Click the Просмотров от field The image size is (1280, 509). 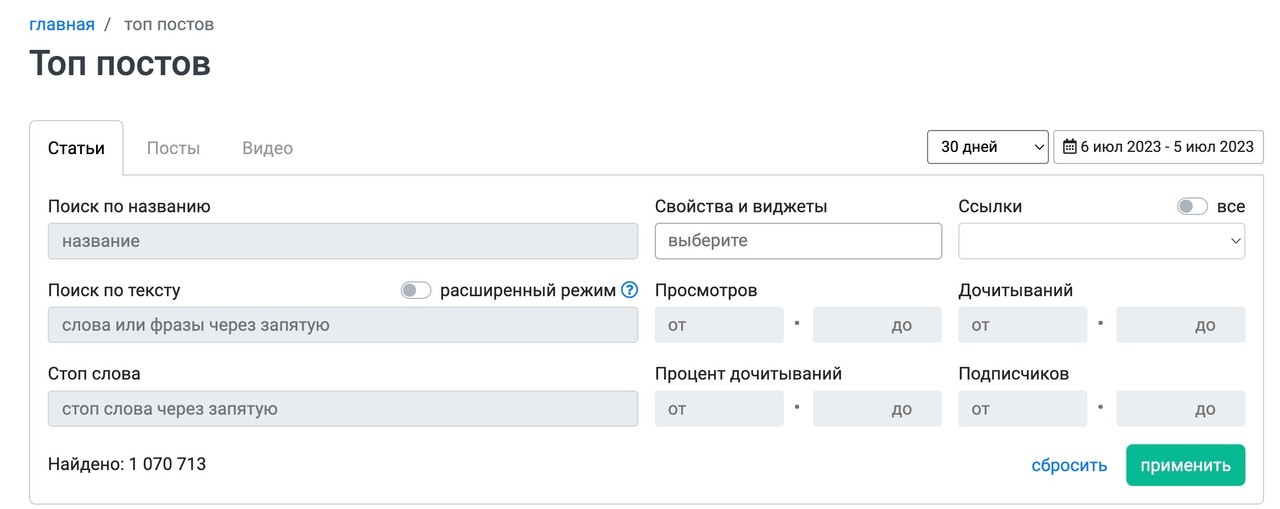pyautogui.click(x=719, y=325)
